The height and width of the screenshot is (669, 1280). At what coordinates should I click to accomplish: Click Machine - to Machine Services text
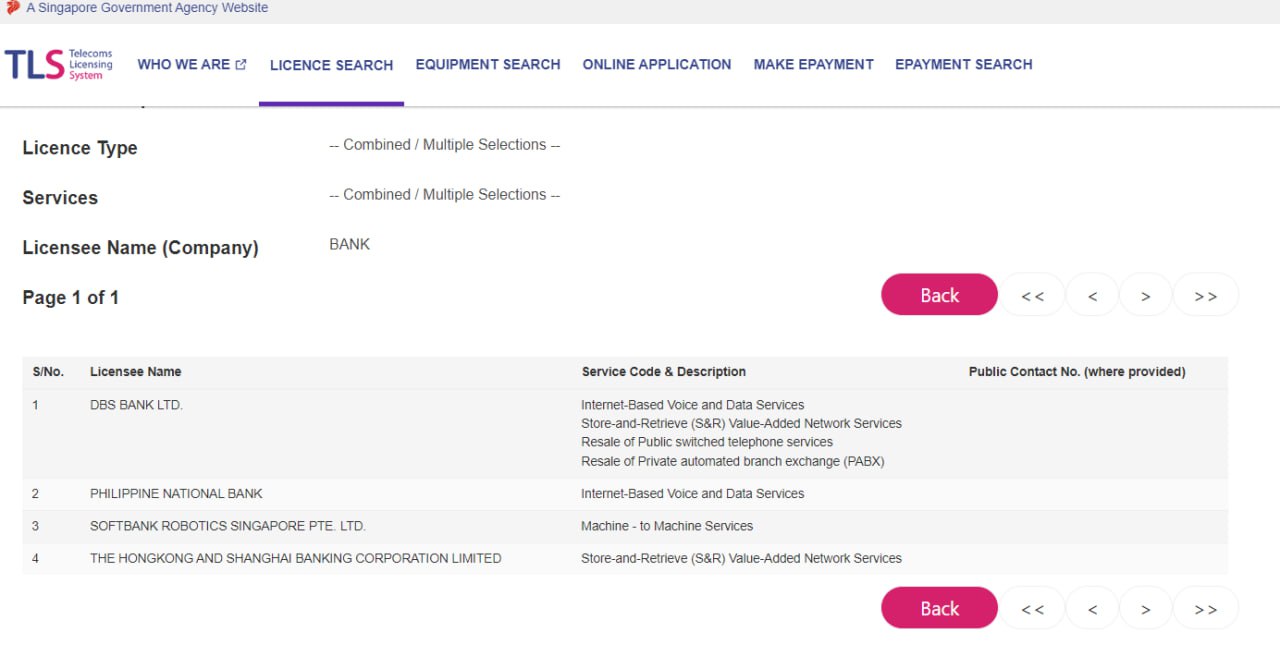[667, 526]
